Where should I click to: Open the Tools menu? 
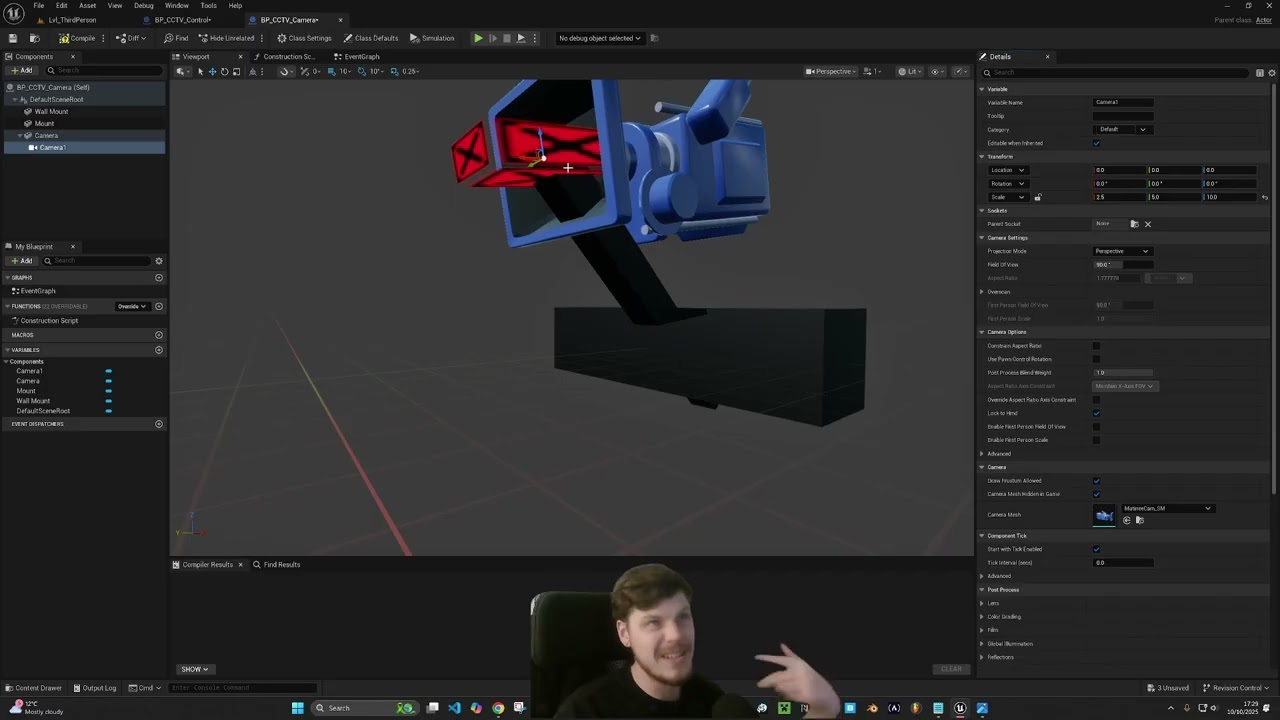(x=208, y=5)
